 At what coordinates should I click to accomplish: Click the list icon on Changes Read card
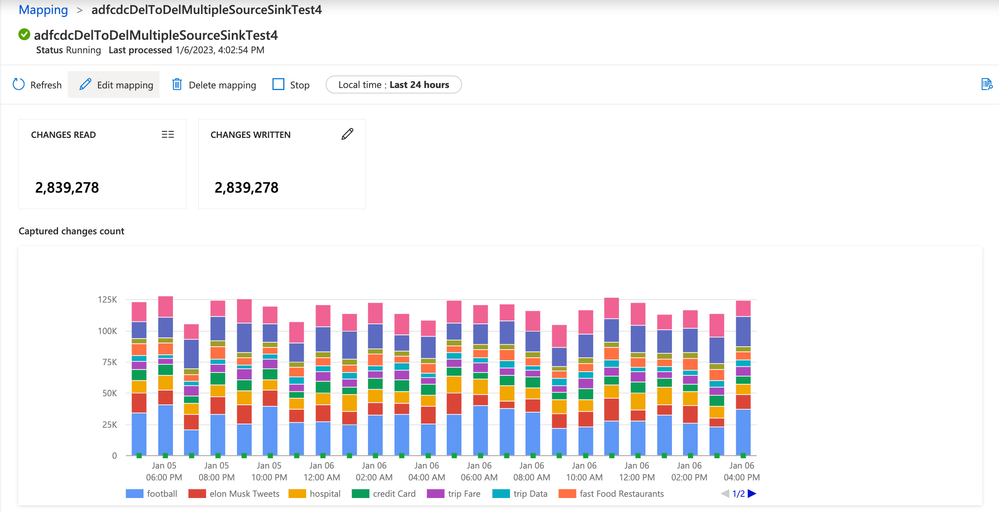click(x=168, y=134)
